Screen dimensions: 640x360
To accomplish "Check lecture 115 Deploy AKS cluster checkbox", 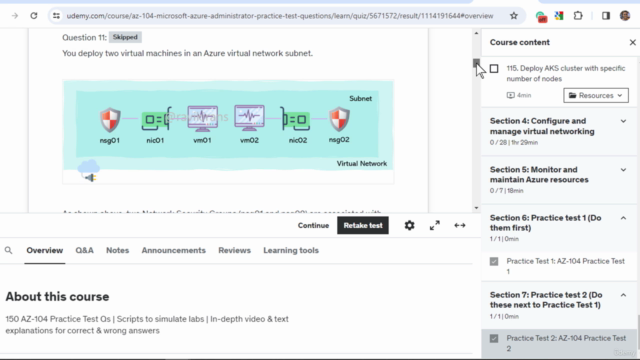I will click(x=494, y=69).
